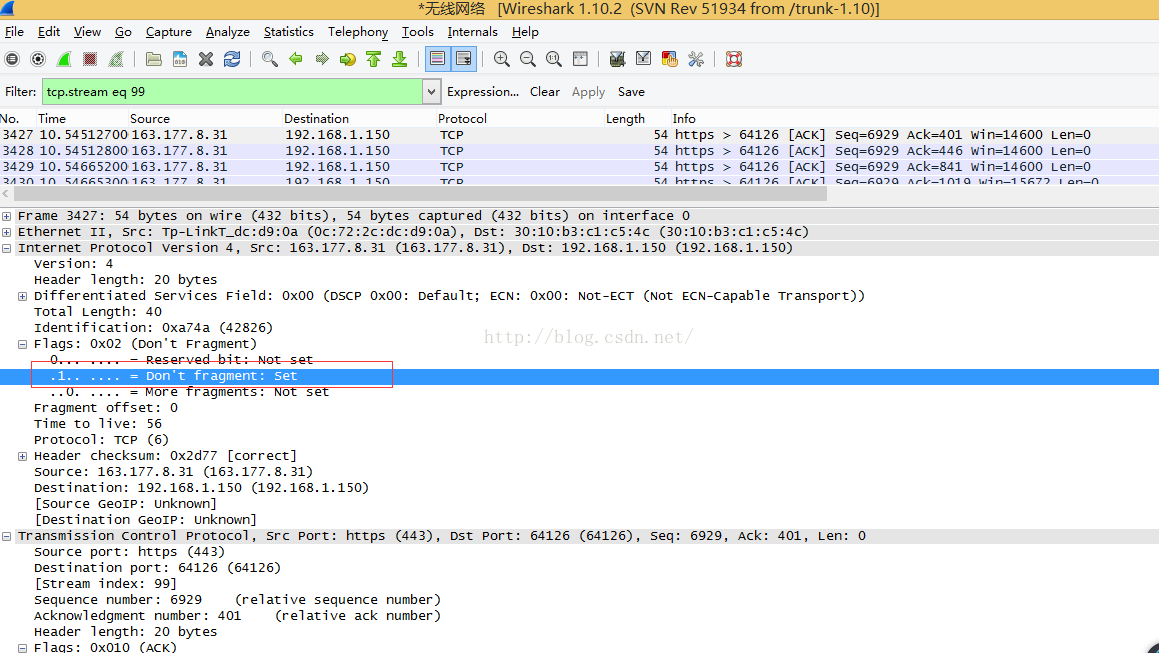This screenshot has width=1159, height=653.
Task: Reload the current capture file
Action: (x=232, y=59)
